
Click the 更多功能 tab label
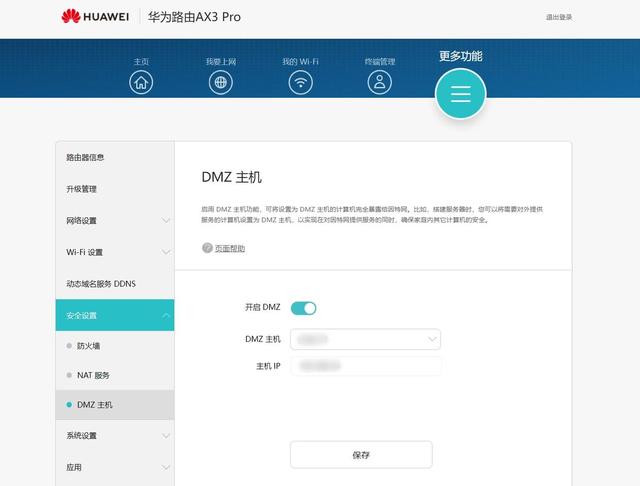(x=460, y=56)
